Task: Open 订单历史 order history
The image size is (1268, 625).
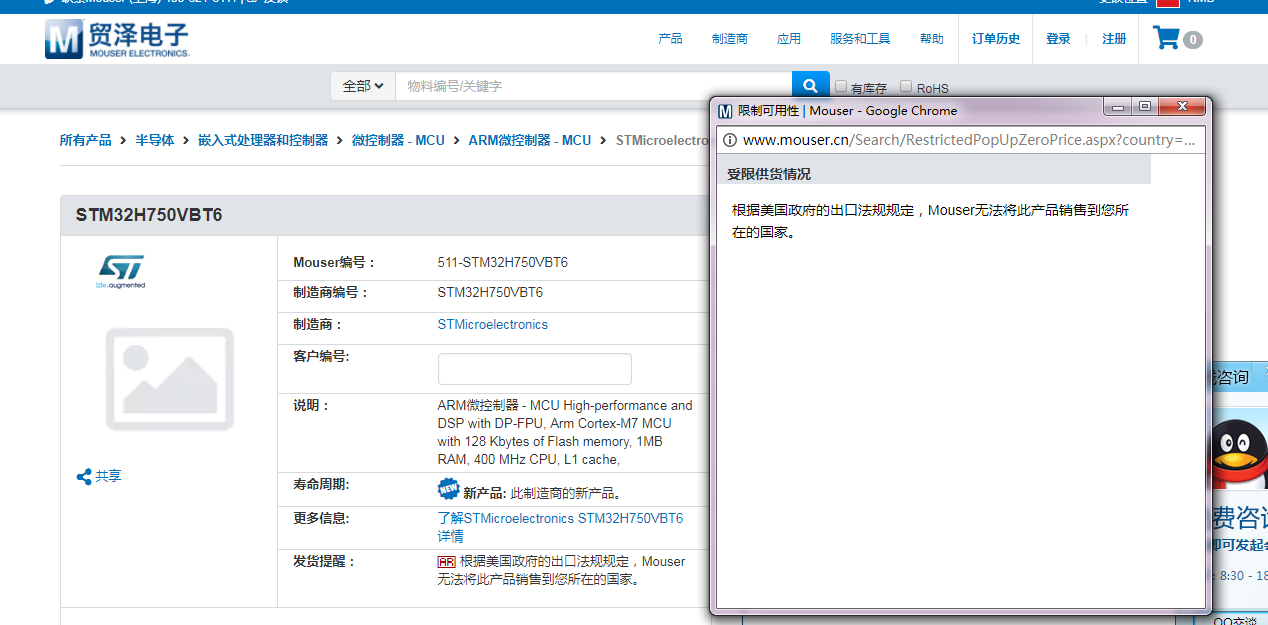Action: [x=996, y=39]
